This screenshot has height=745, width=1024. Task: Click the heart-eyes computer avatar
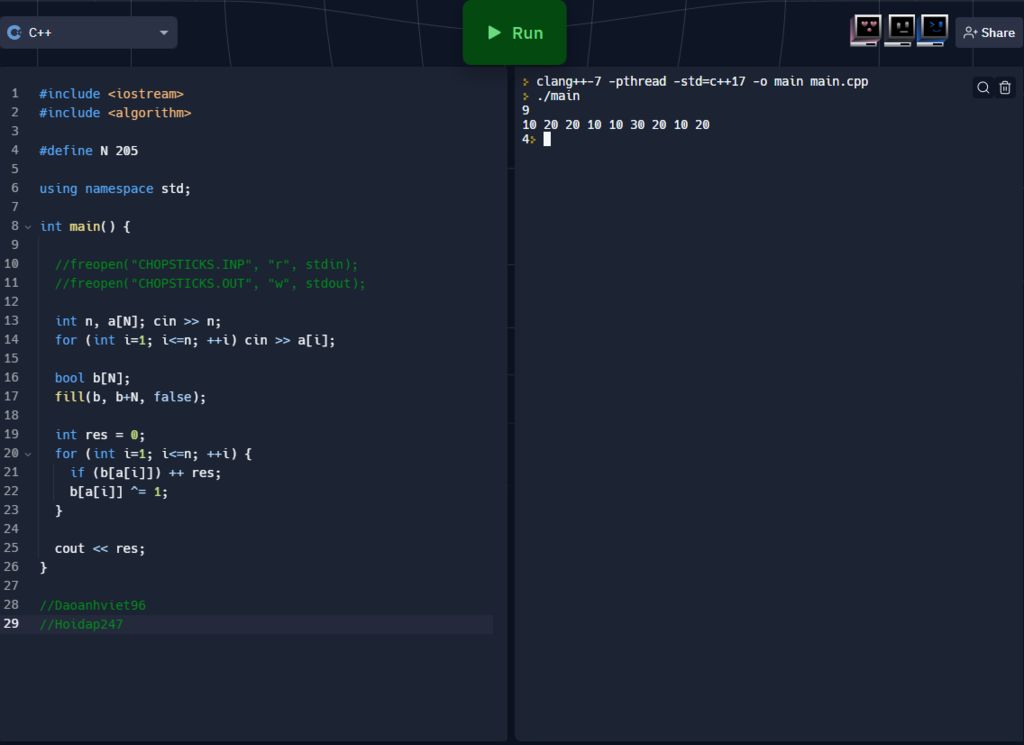(866, 31)
